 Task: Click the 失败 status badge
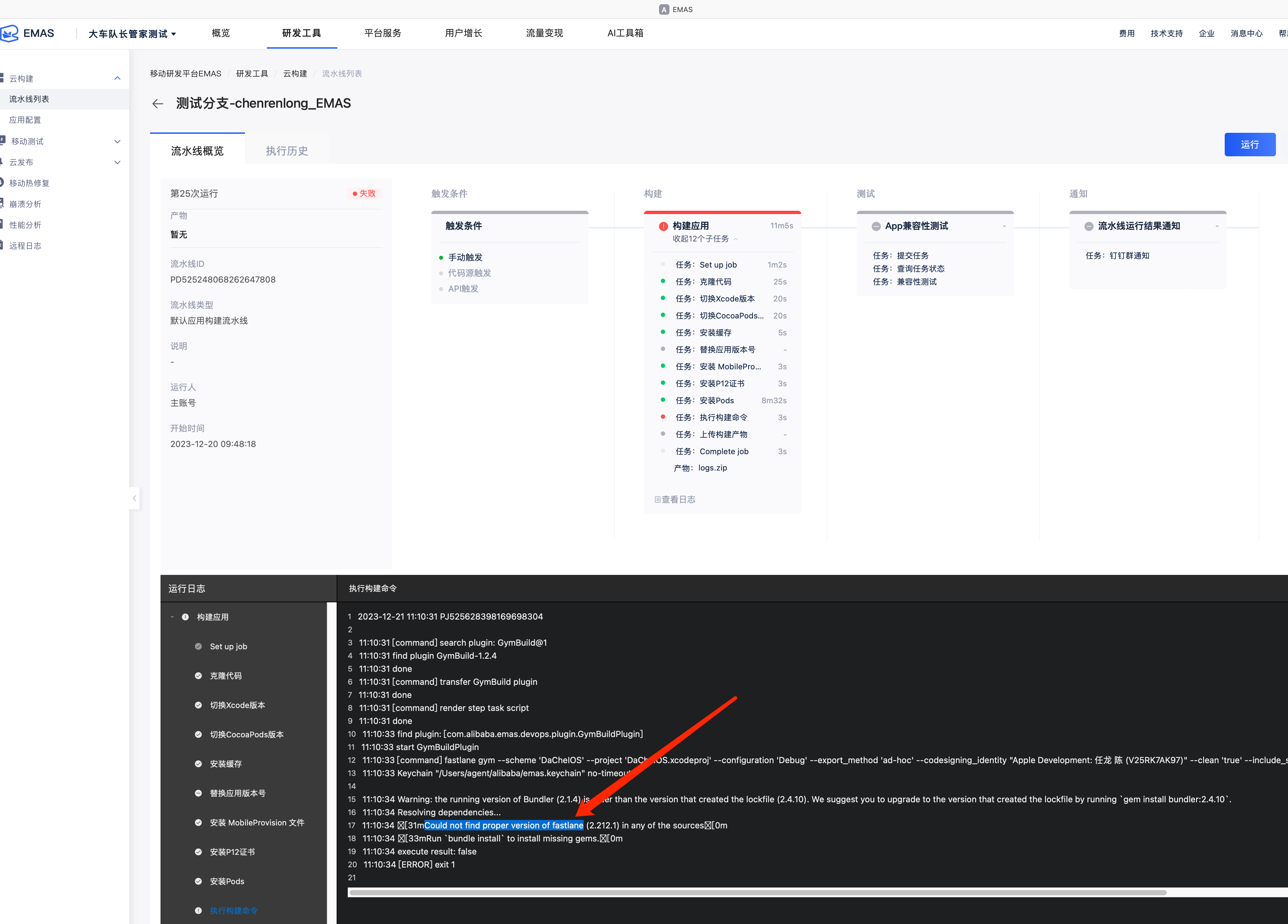click(x=364, y=193)
